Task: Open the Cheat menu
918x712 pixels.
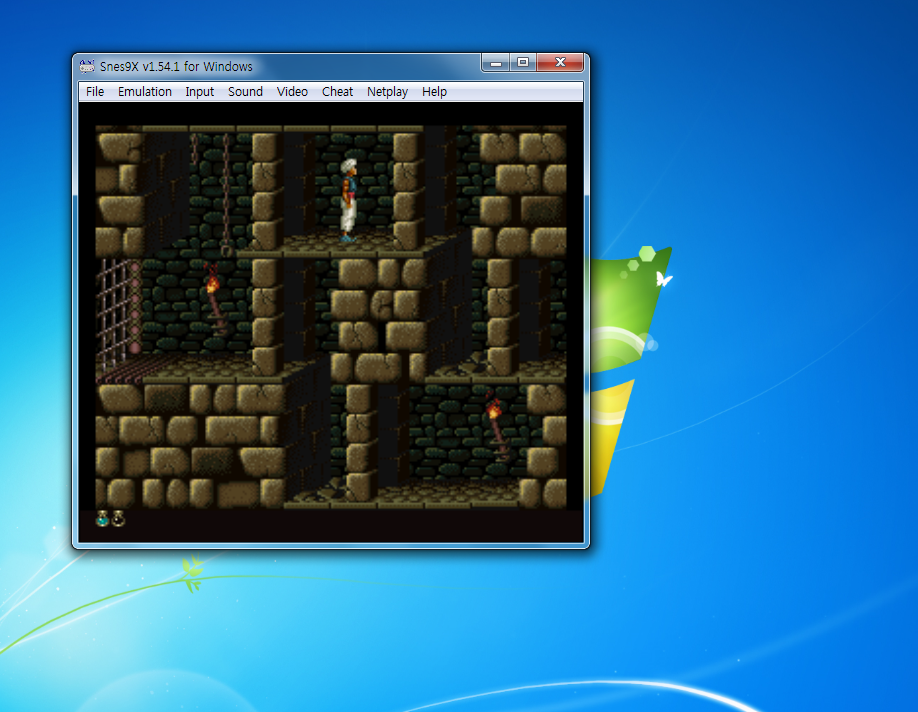Action: 337,91
